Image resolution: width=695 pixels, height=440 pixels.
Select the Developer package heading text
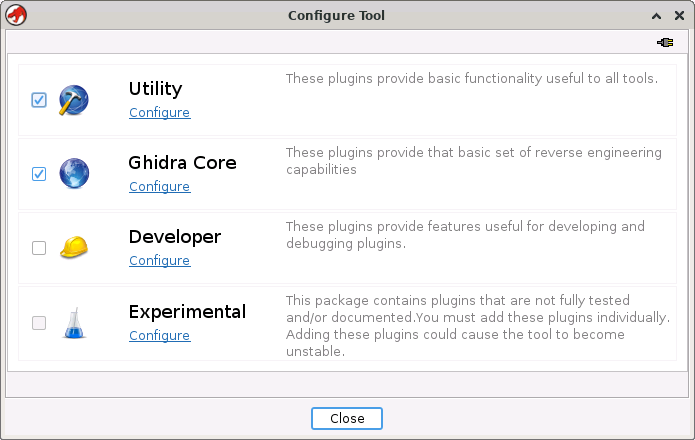[175, 237]
